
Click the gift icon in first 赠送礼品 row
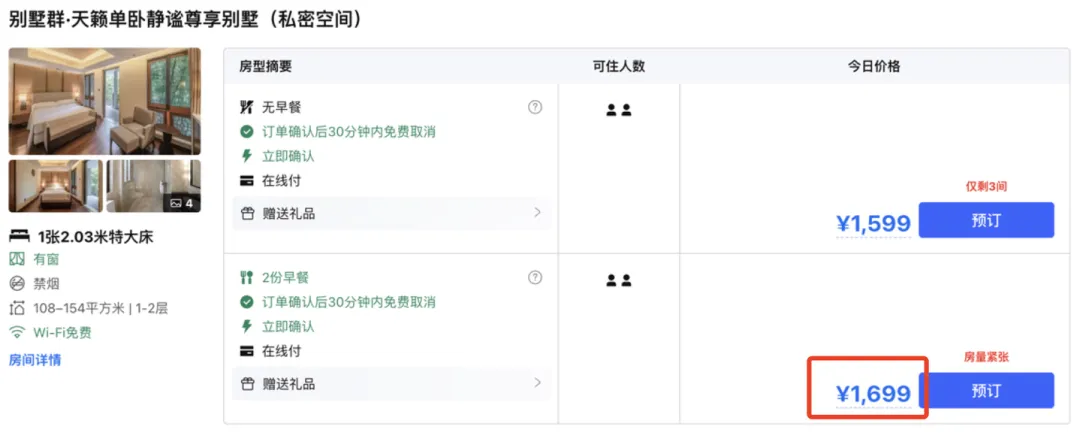coord(248,213)
